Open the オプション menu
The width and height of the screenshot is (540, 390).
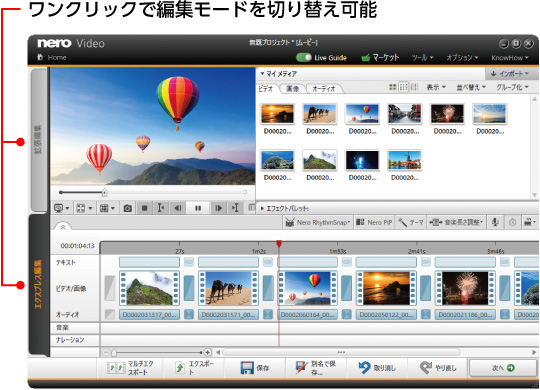pos(462,58)
